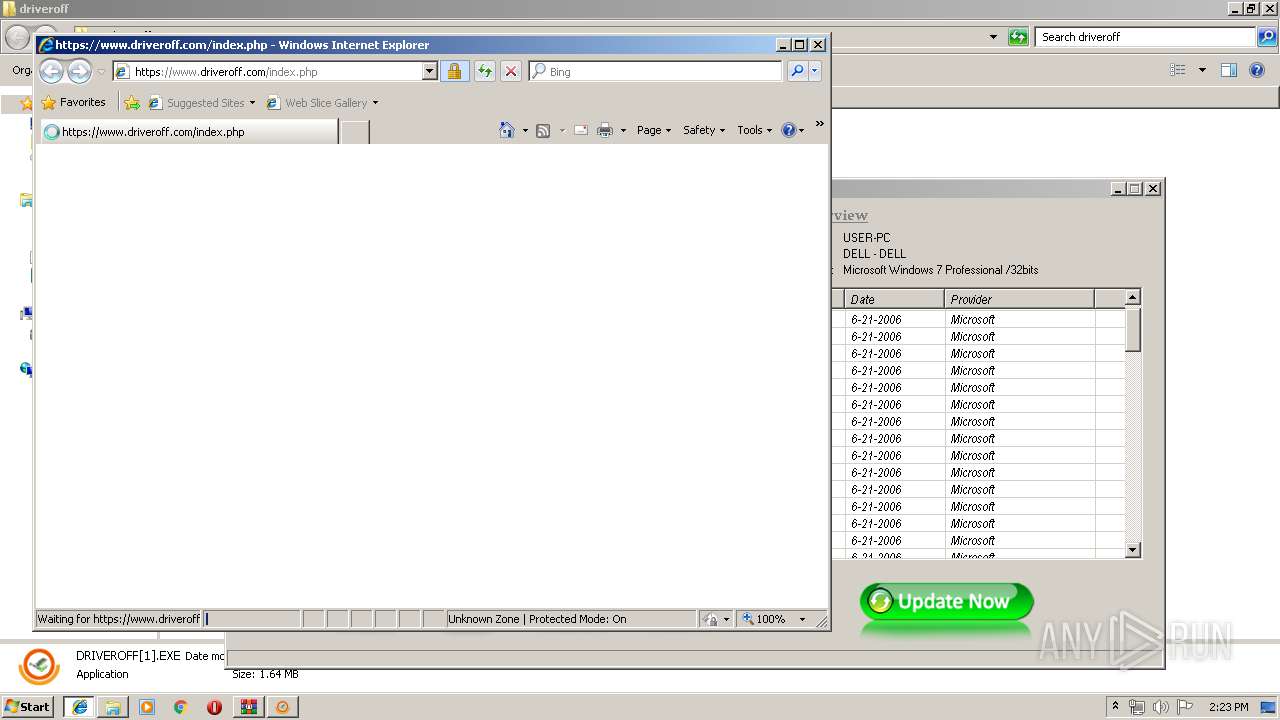This screenshot has width=1280, height=720.
Task: Click the 2:23 PM system clock
Action: tap(1229, 706)
